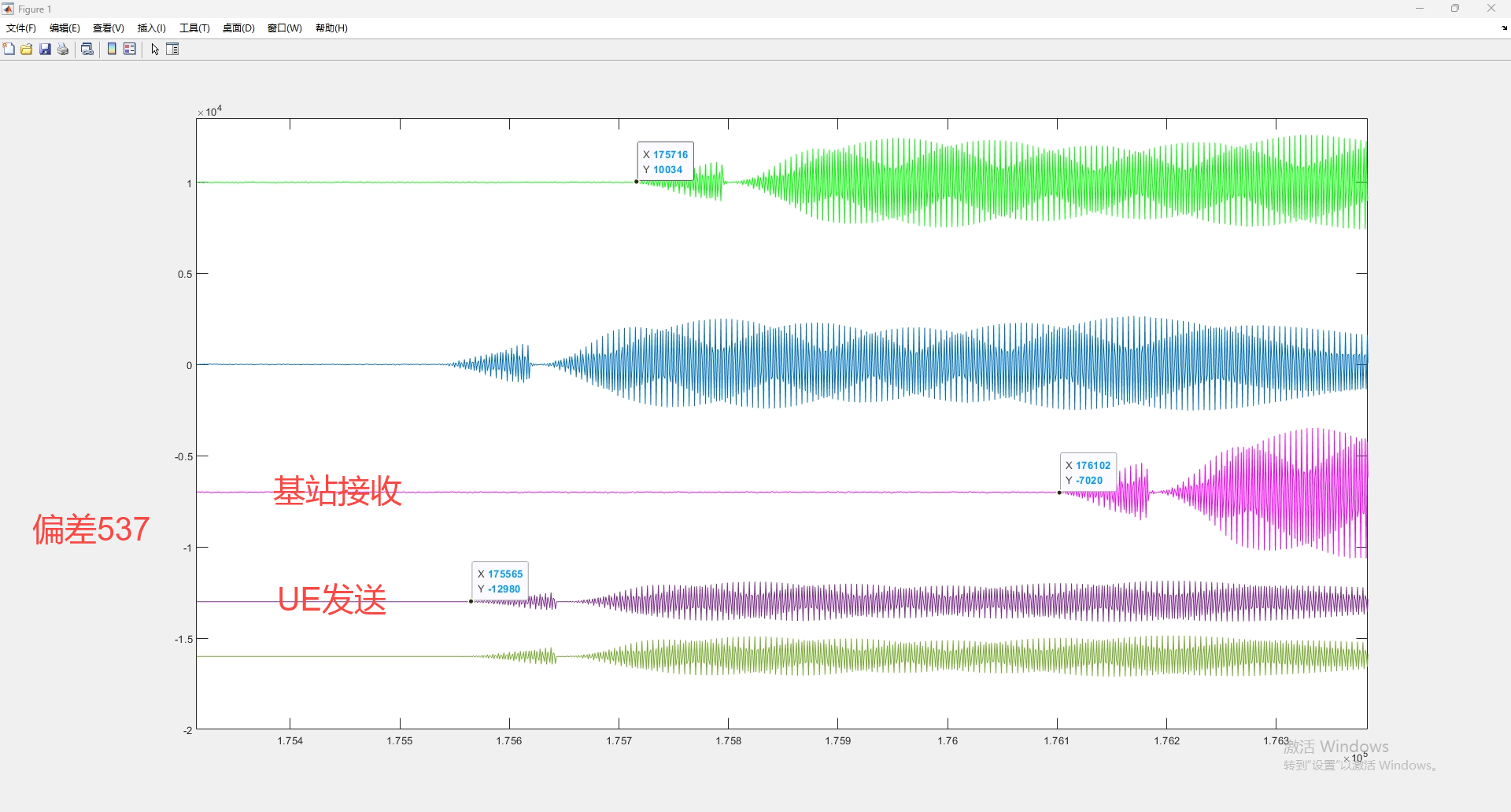Click the New Figure icon
Screen dimensions: 1511x812
(x=9, y=50)
